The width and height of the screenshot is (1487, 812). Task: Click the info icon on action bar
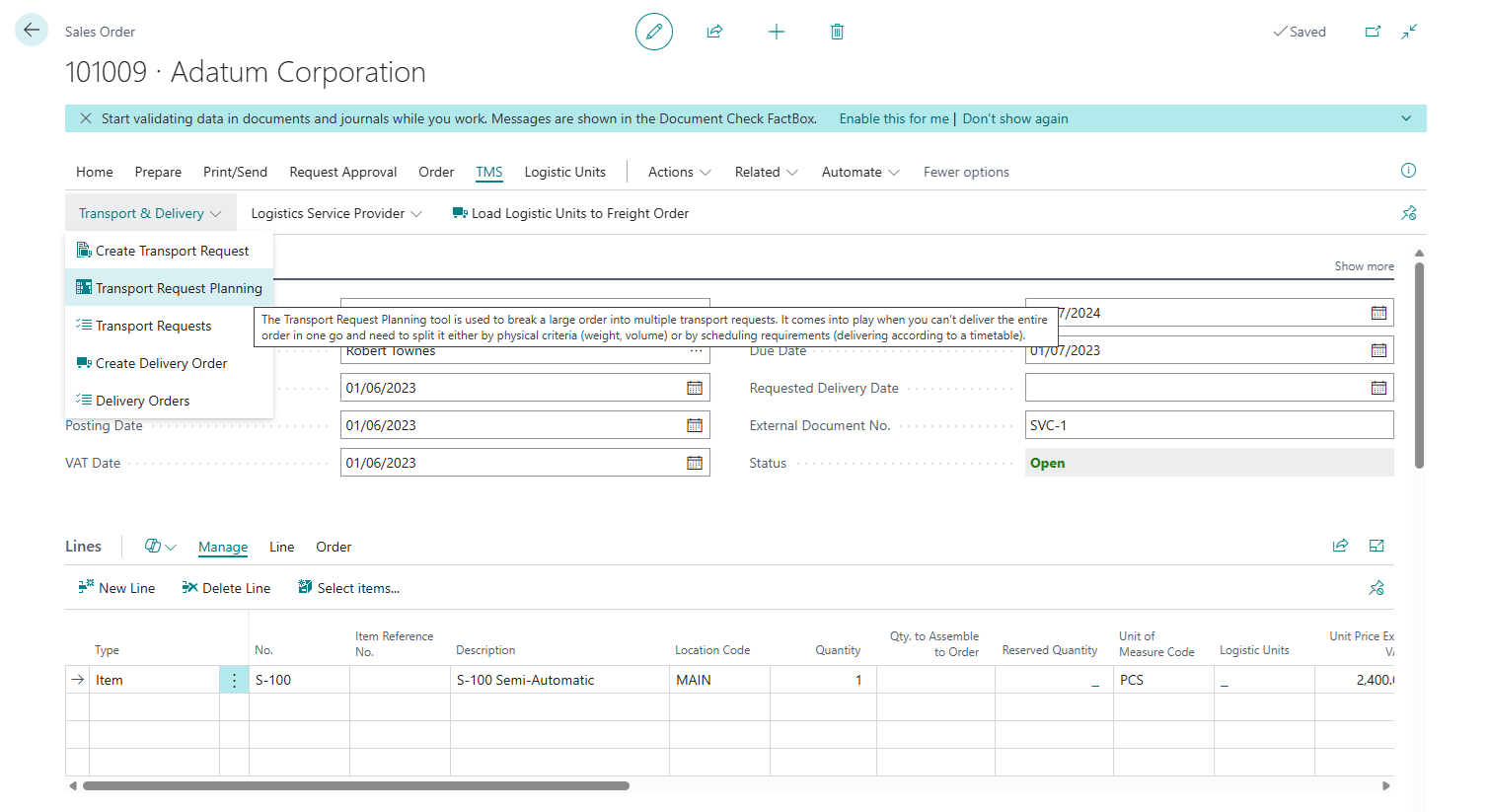pos(1408,171)
